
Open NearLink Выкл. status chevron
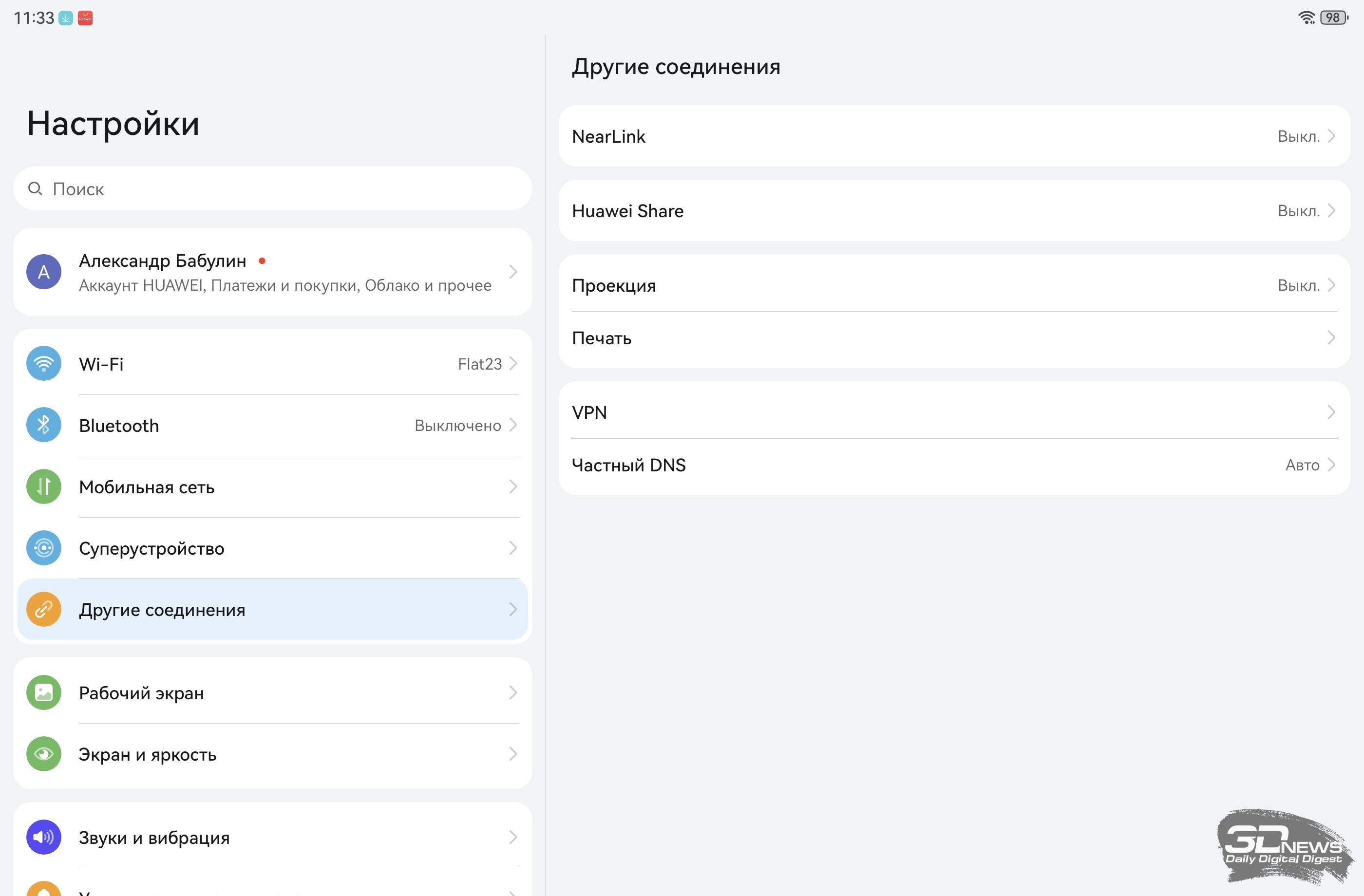tap(1331, 136)
